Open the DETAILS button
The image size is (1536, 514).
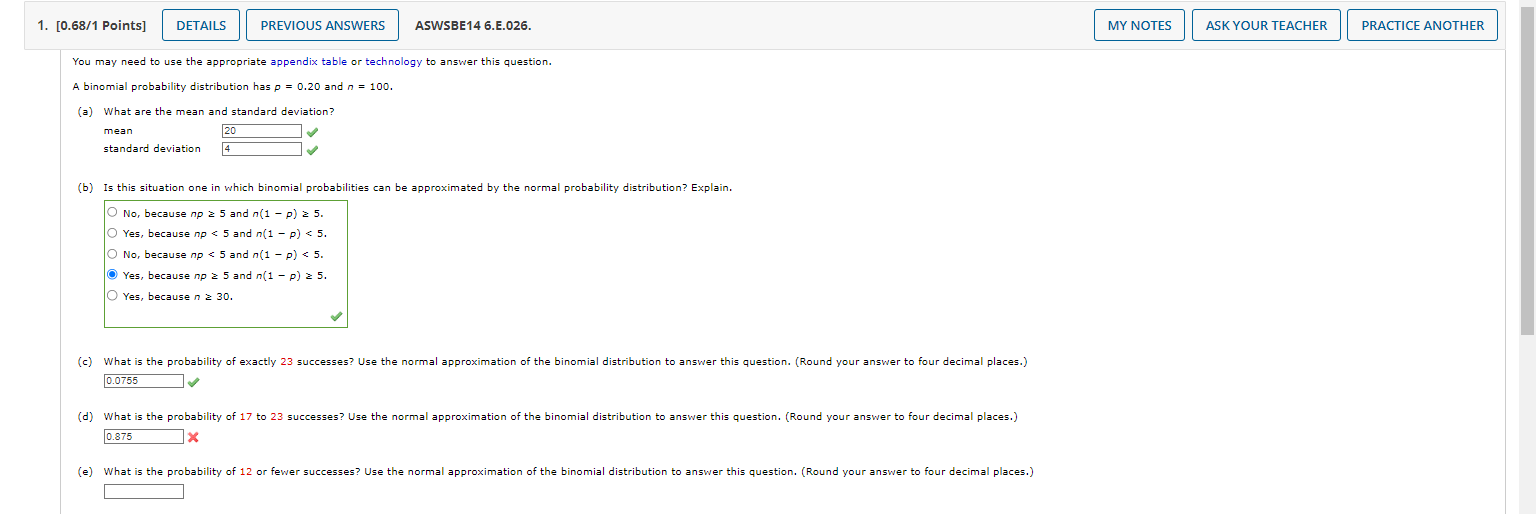[201, 25]
